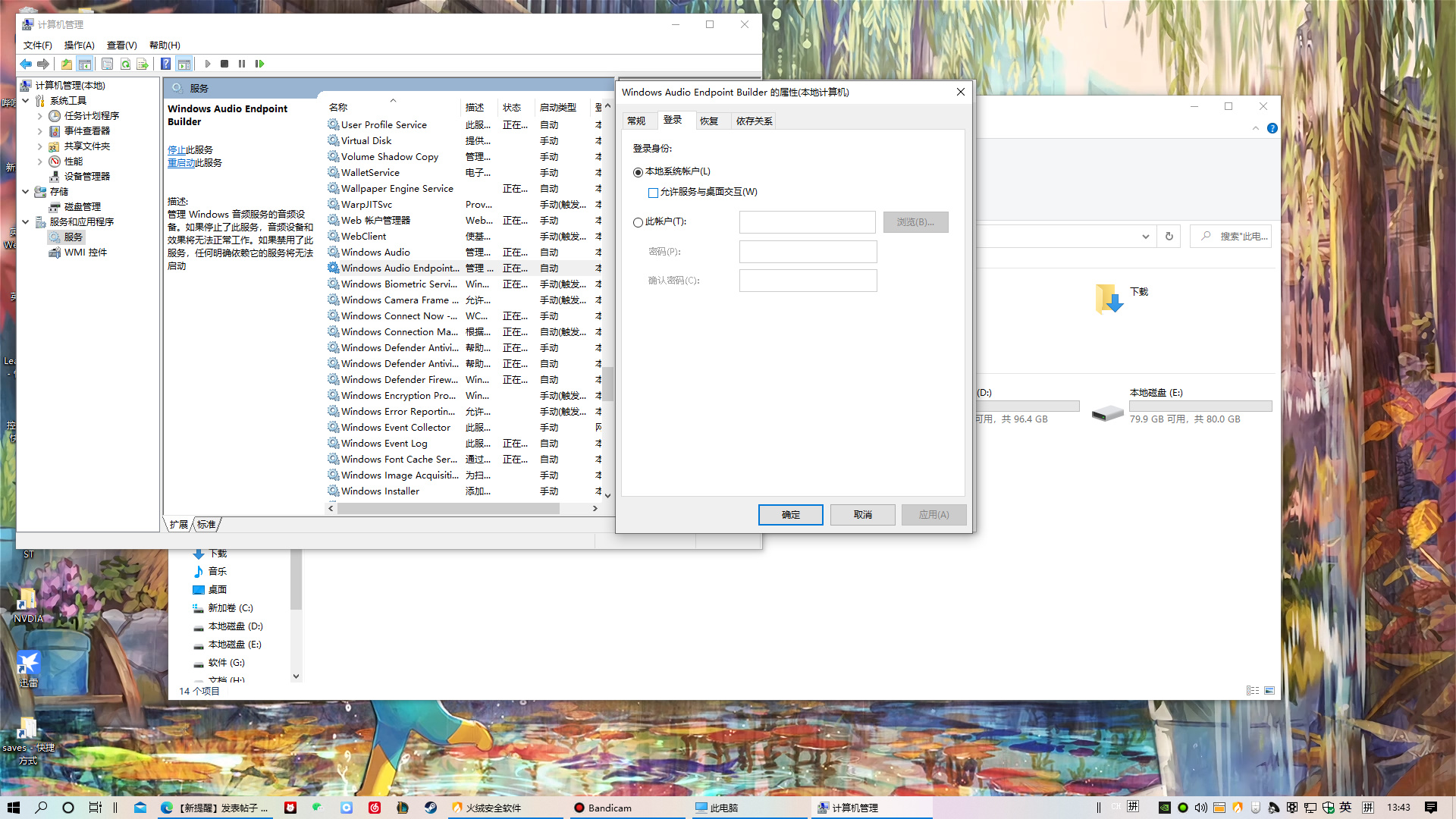The height and width of the screenshot is (819, 1456).
Task: Open the notification center icon
Action: coord(1431,808)
